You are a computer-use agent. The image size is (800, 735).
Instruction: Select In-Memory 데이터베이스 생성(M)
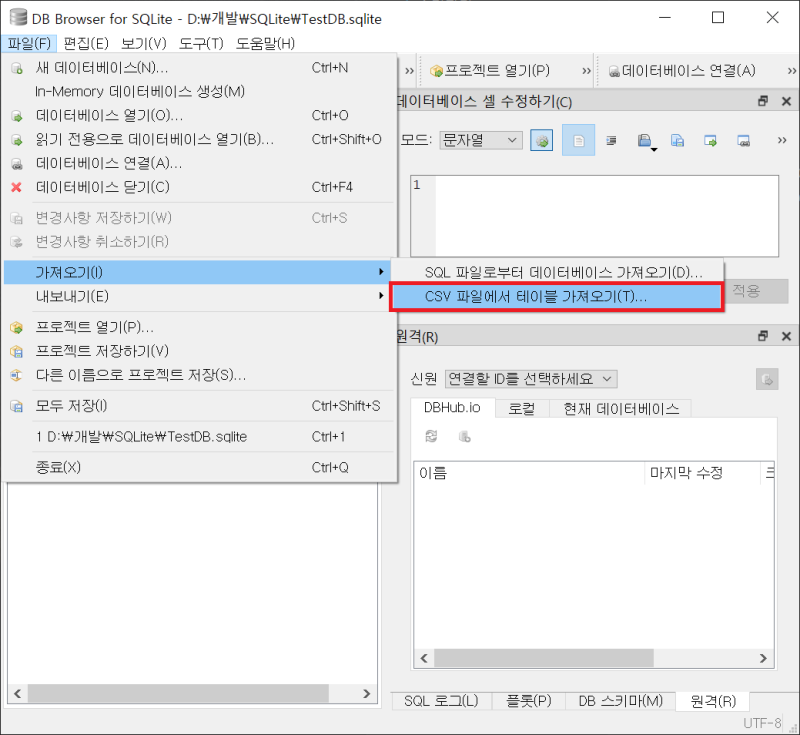200,91
